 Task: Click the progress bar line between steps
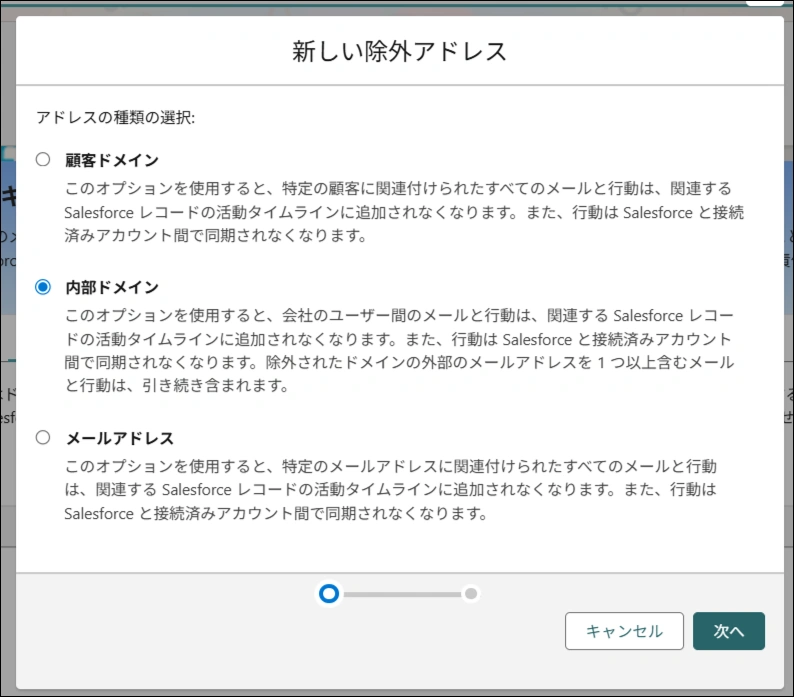[x=400, y=594]
